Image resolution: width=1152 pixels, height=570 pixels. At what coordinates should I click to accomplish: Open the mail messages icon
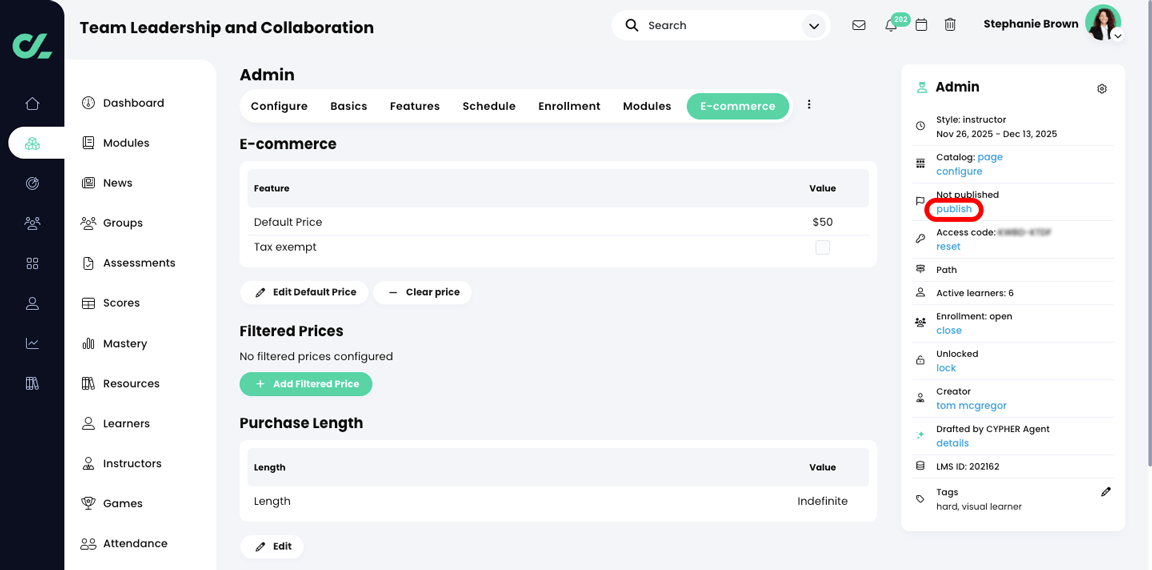coord(858,25)
